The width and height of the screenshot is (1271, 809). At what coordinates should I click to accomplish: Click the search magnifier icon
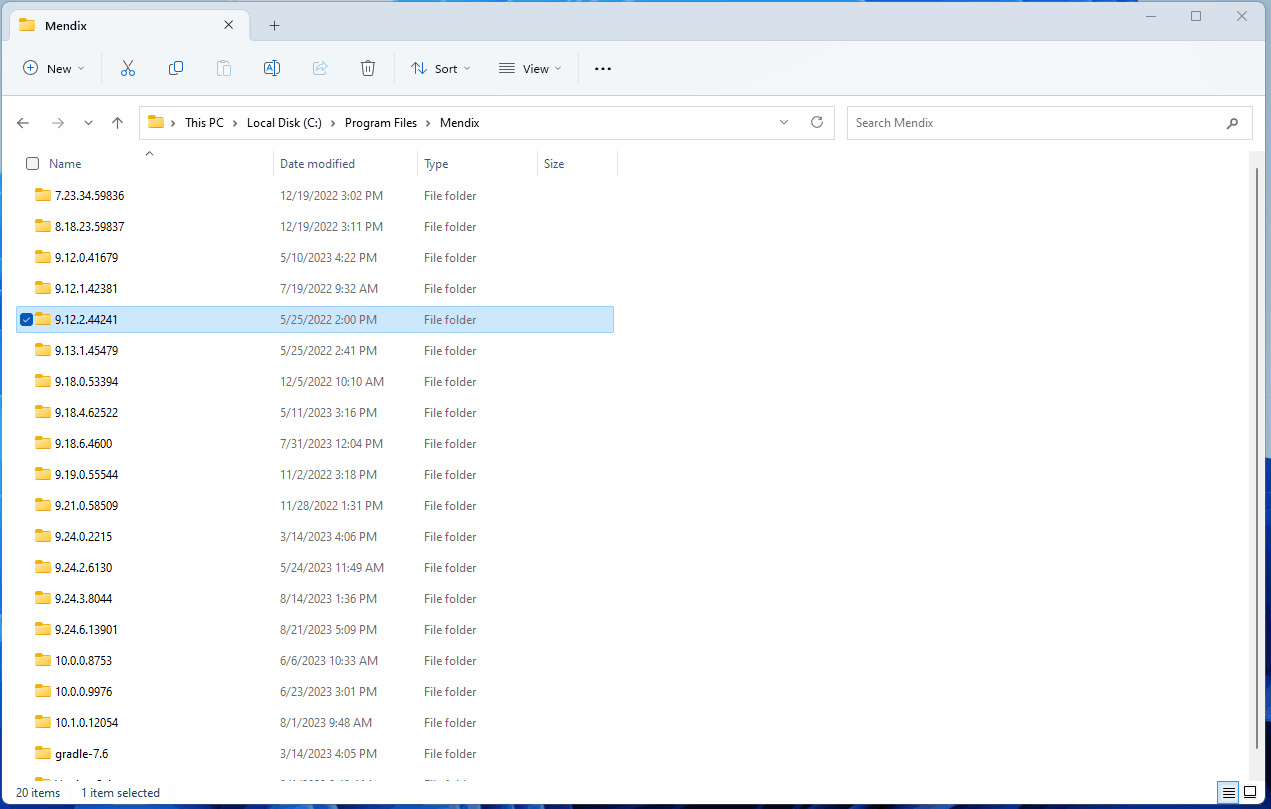pyautogui.click(x=1232, y=123)
